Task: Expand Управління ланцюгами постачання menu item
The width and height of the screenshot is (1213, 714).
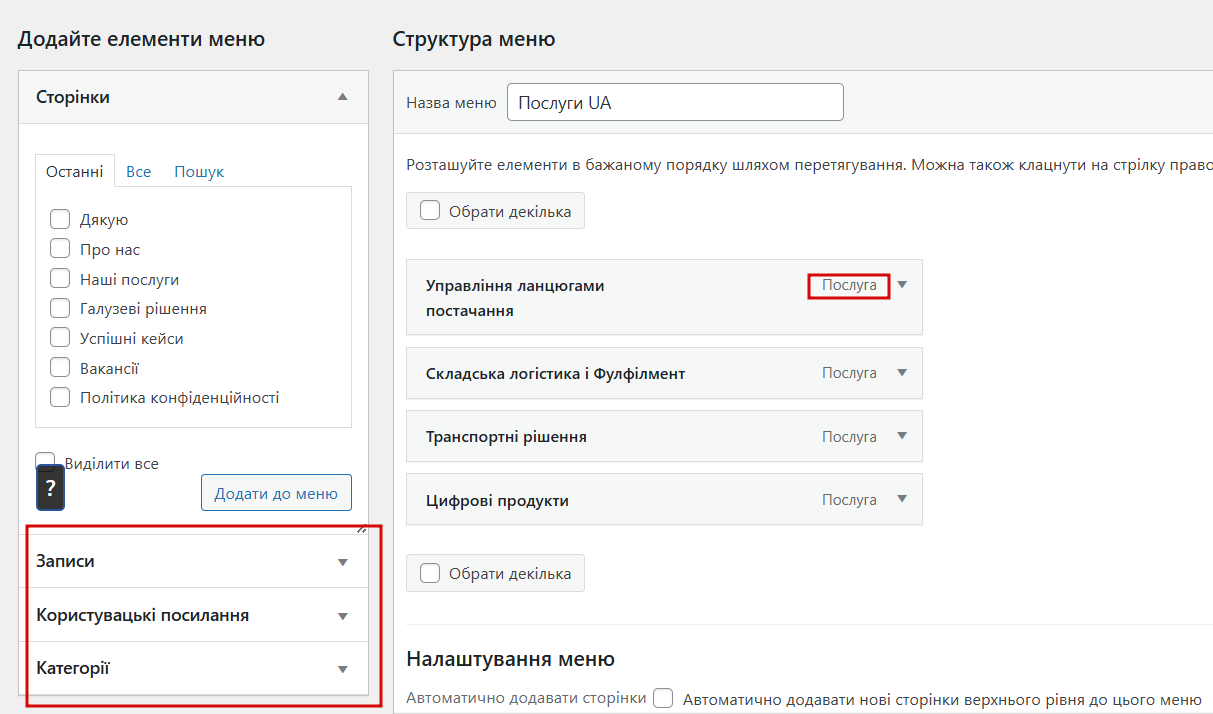Action: 902,285
